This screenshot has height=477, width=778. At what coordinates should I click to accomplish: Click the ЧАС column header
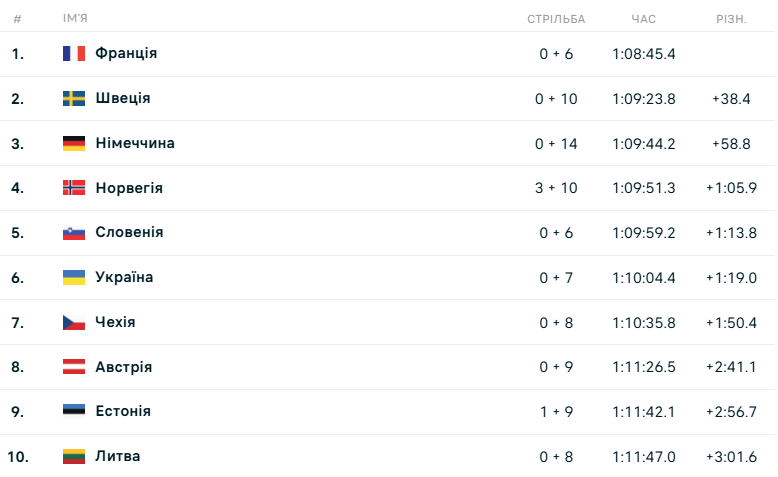point(644,19)
